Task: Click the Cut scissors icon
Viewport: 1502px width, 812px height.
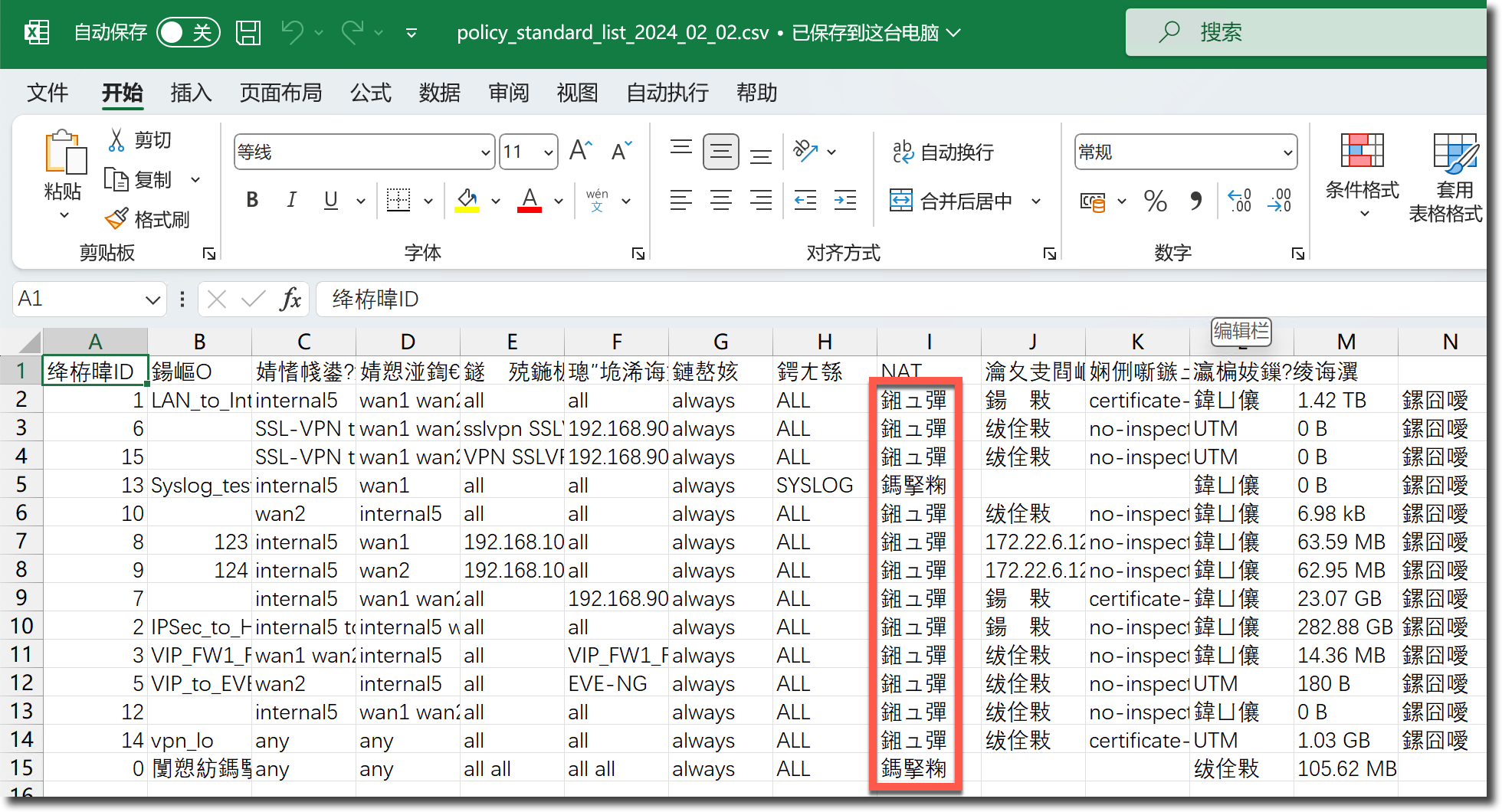Action: pos(116,140)
